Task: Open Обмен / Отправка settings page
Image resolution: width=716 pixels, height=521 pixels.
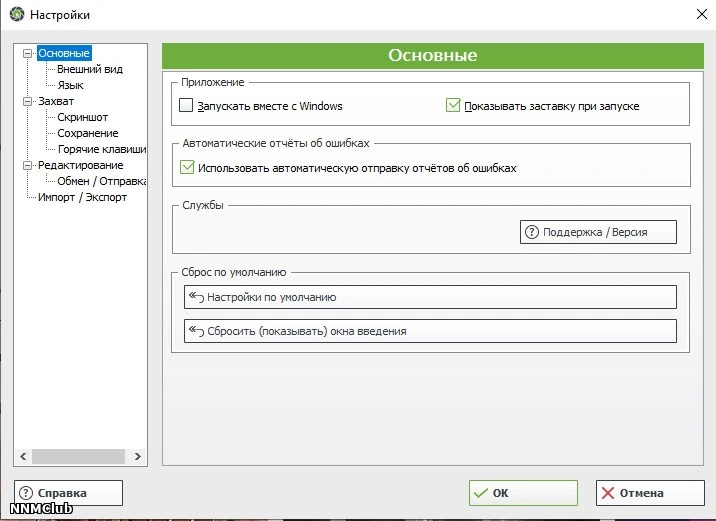Action: [101, 181]
